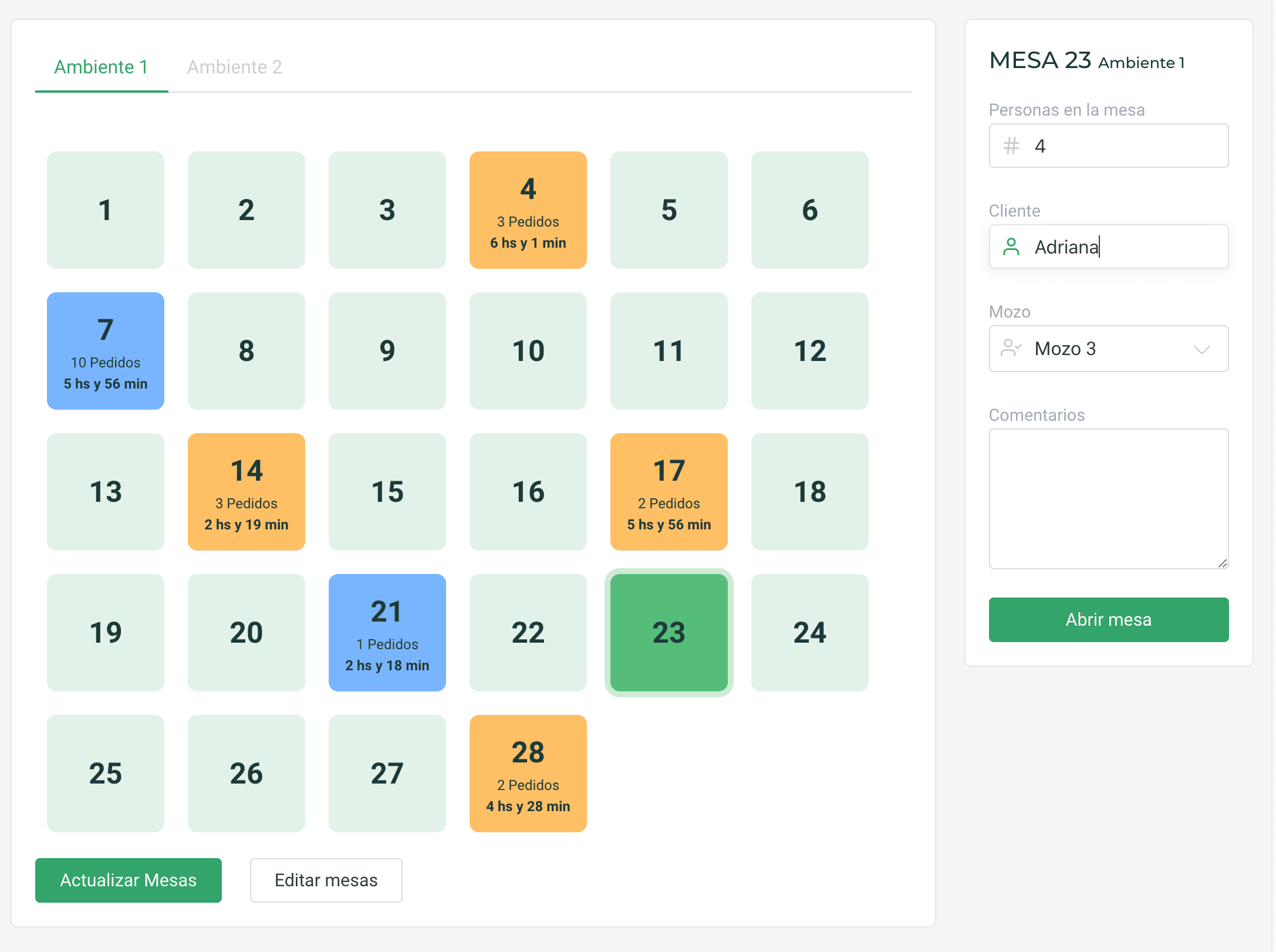The height and width of the screenshot is (952, 1276).
Task: Expand the Mozo 3 dropdown arrow
Action: click(x=1201, y=349)
